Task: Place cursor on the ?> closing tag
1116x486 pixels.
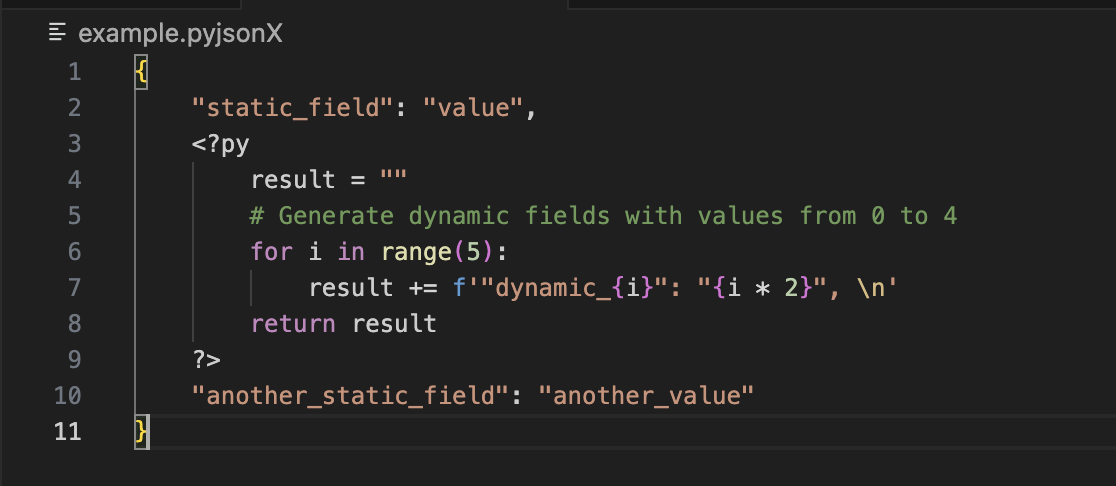Action: click(207, 360)
